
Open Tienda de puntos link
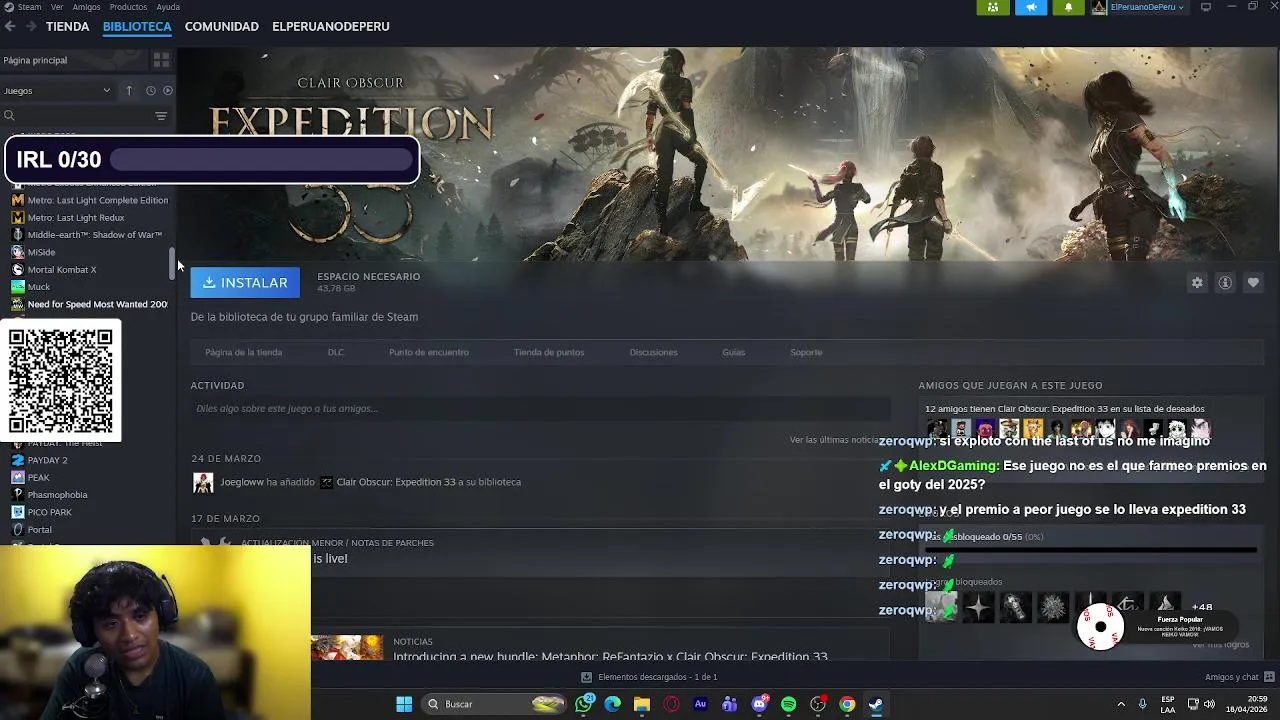point(549,352)
